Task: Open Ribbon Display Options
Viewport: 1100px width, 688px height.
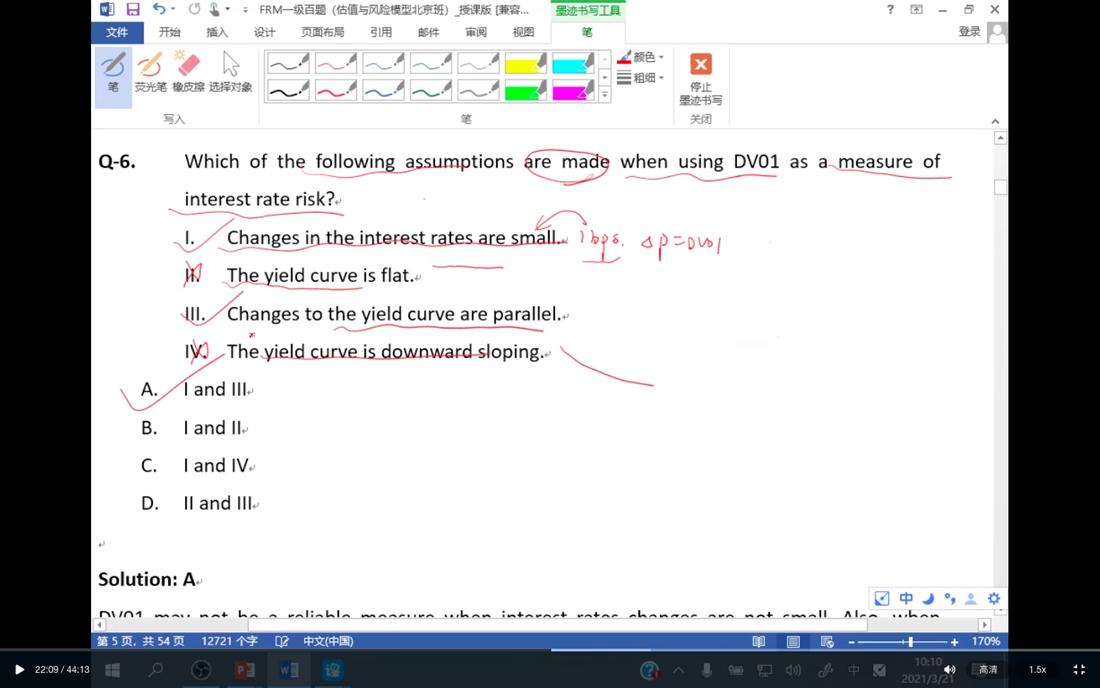Action: 916,10
